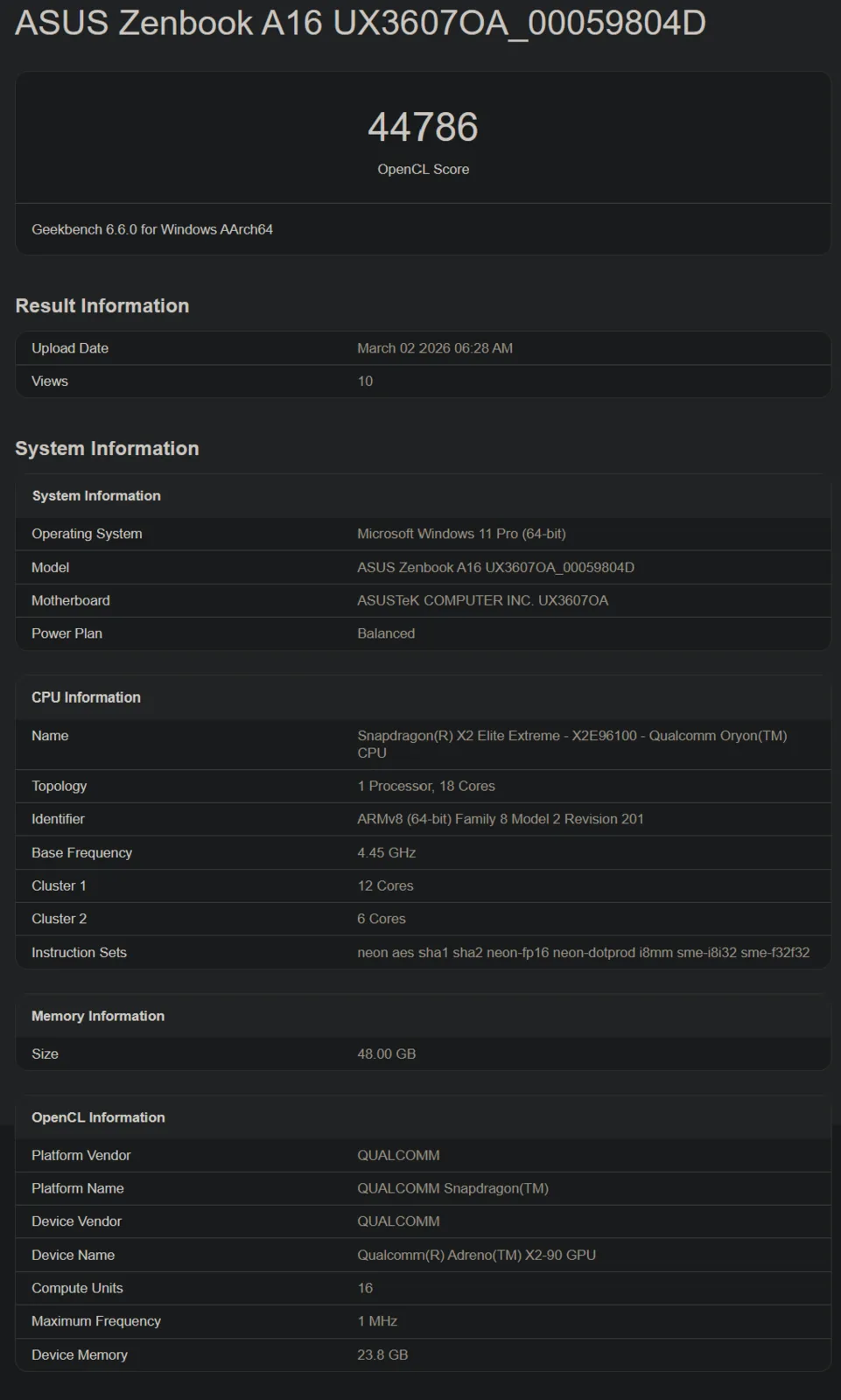Click the ASUS Zenbook A16 page title
The image size is (841, 1400).
[x=360, y=23]
